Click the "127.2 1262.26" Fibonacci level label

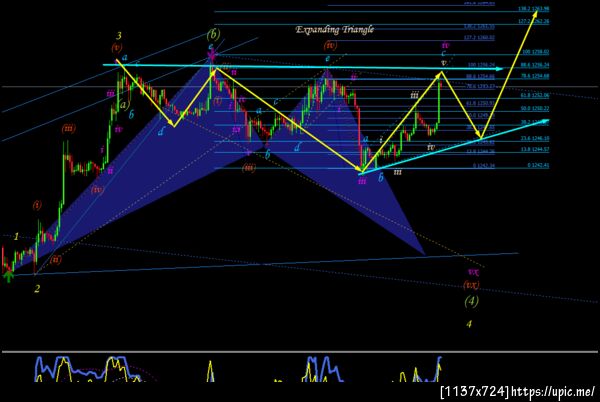tap(534, 21)
